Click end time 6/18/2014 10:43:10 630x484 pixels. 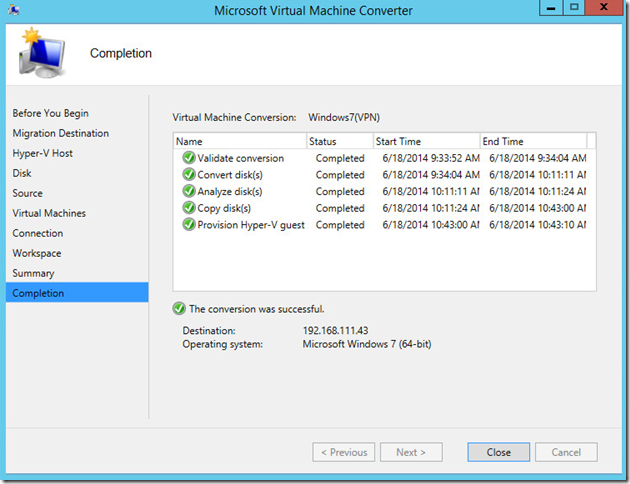coord(537,225)
